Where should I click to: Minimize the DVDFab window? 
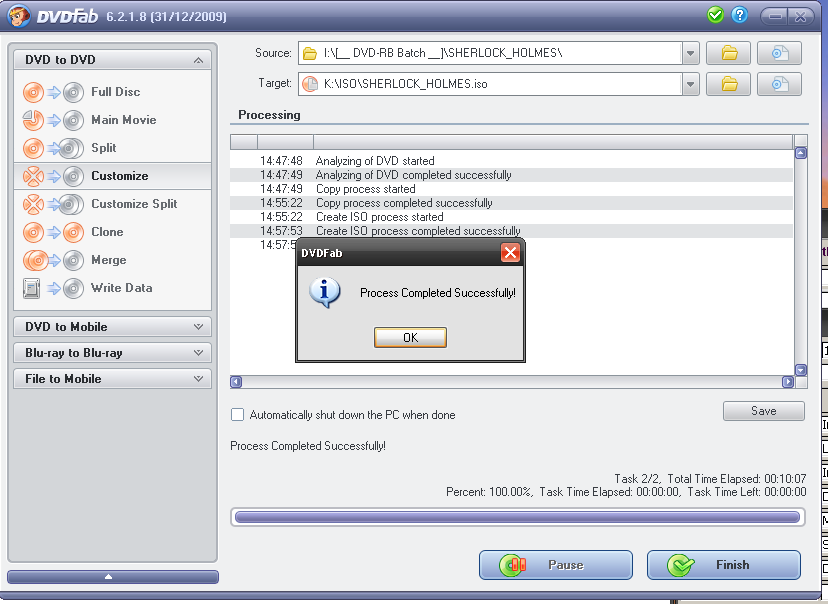tap(775, 16)
